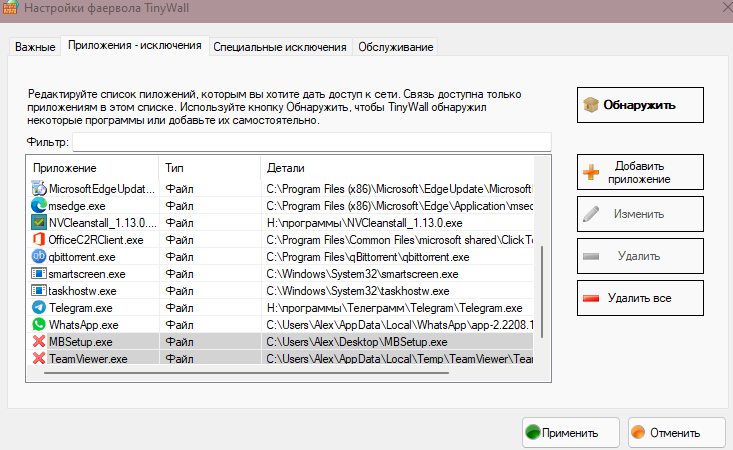Select the smartscreen.exe entry name
This screenshot has height=450, width=733.
(87, 274)
